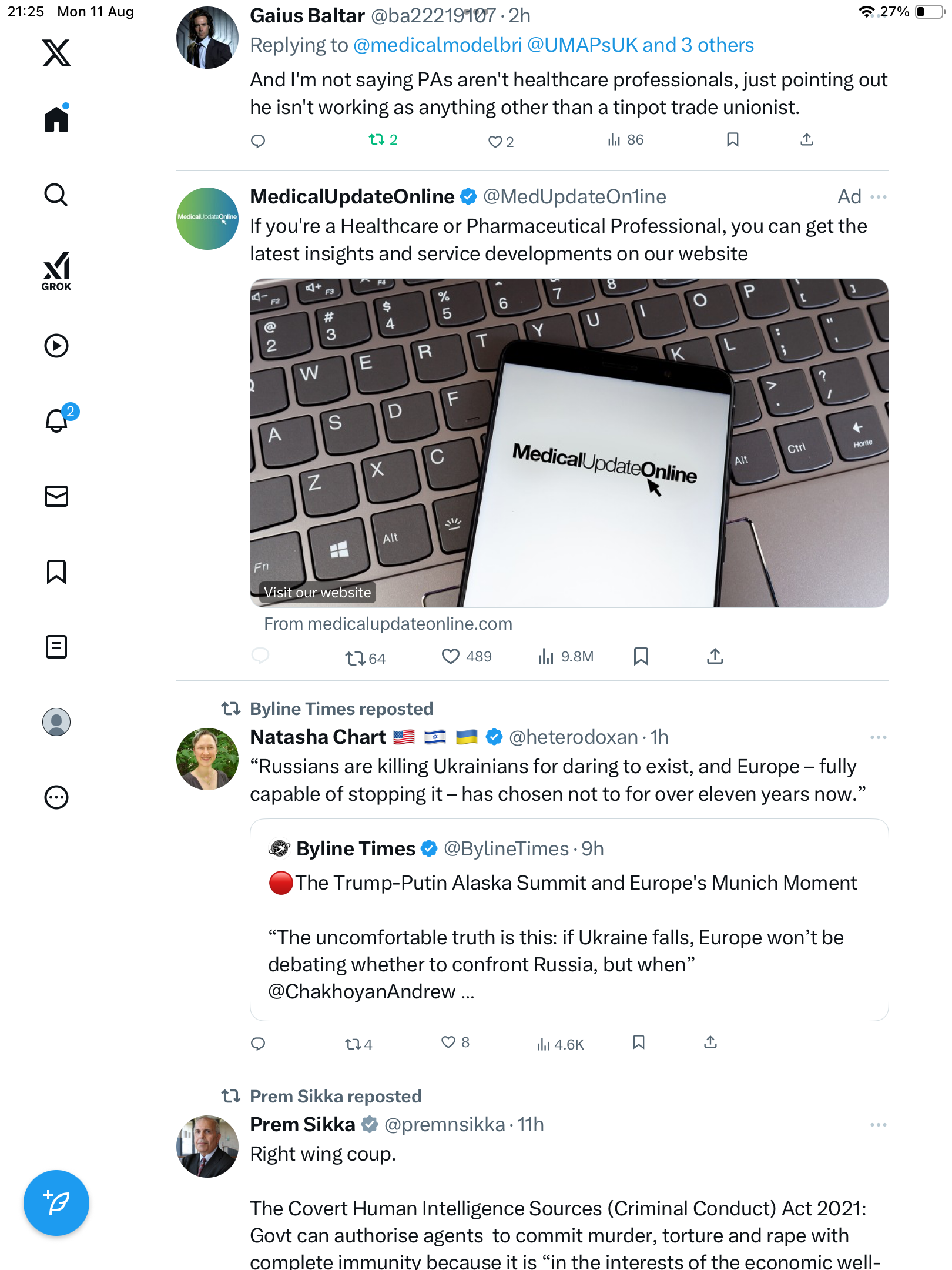The image size is (952, 1270).
Task: Open the medicalupdateonline.com link
Action: 388,624
